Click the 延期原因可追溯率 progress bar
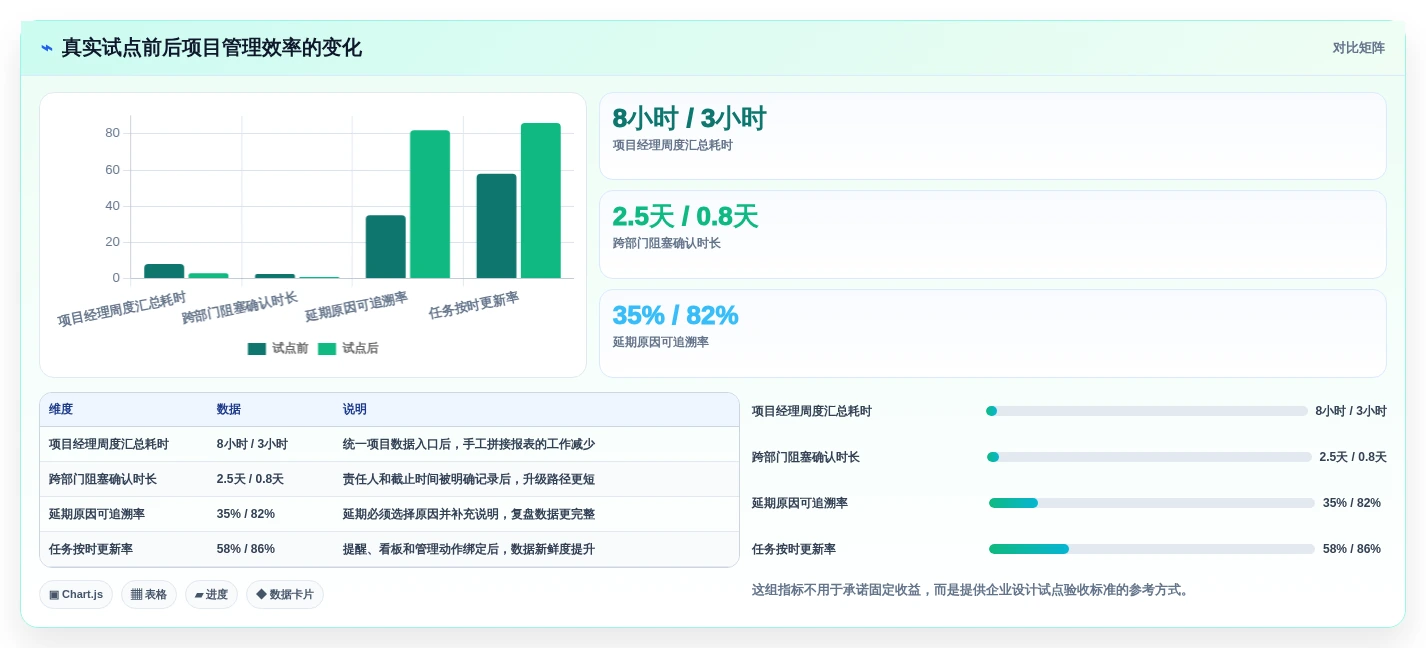The image size is (1426, 648). point(1152,503)
